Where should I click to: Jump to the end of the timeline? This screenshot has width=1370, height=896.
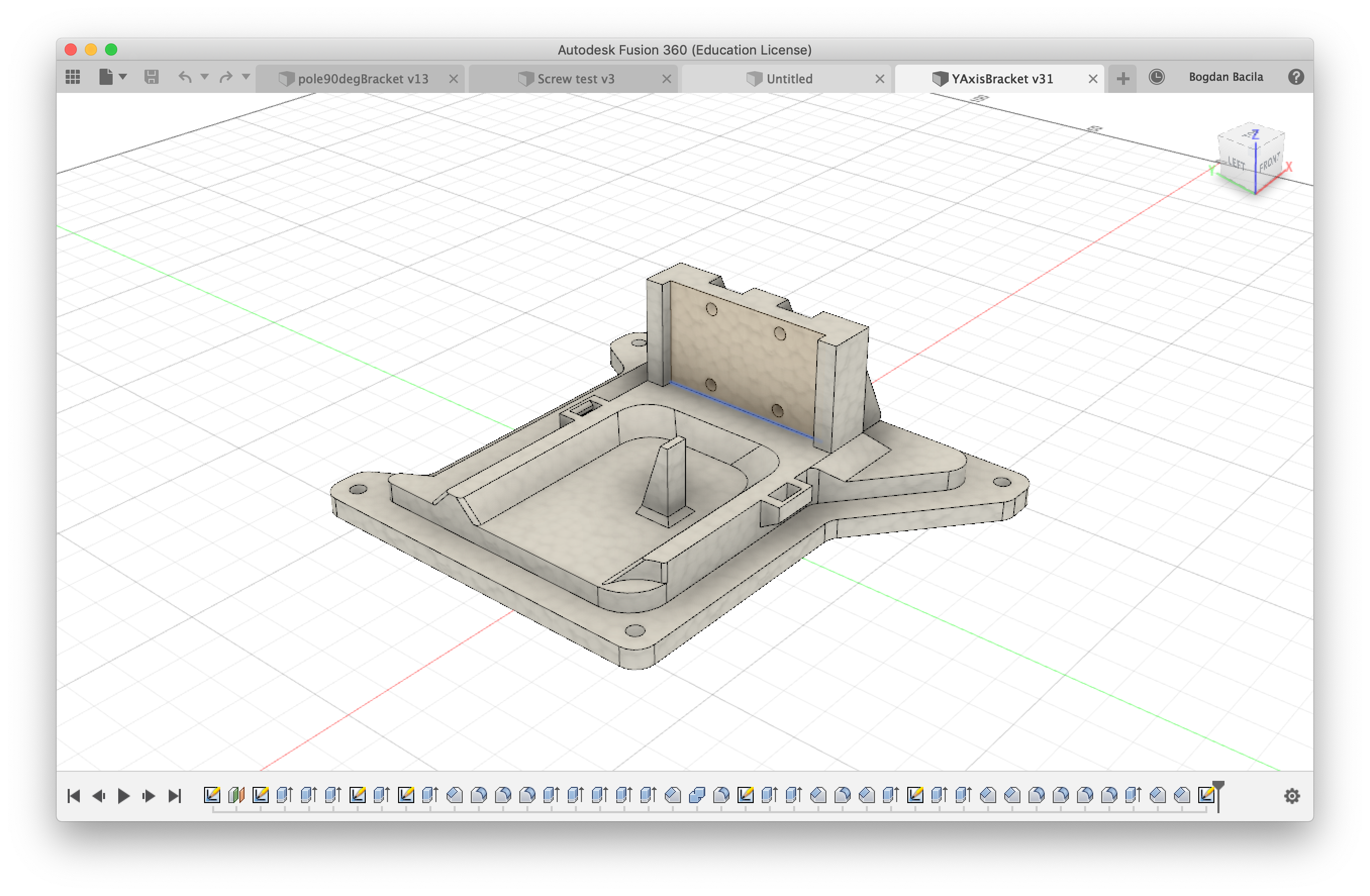point(174,796)
